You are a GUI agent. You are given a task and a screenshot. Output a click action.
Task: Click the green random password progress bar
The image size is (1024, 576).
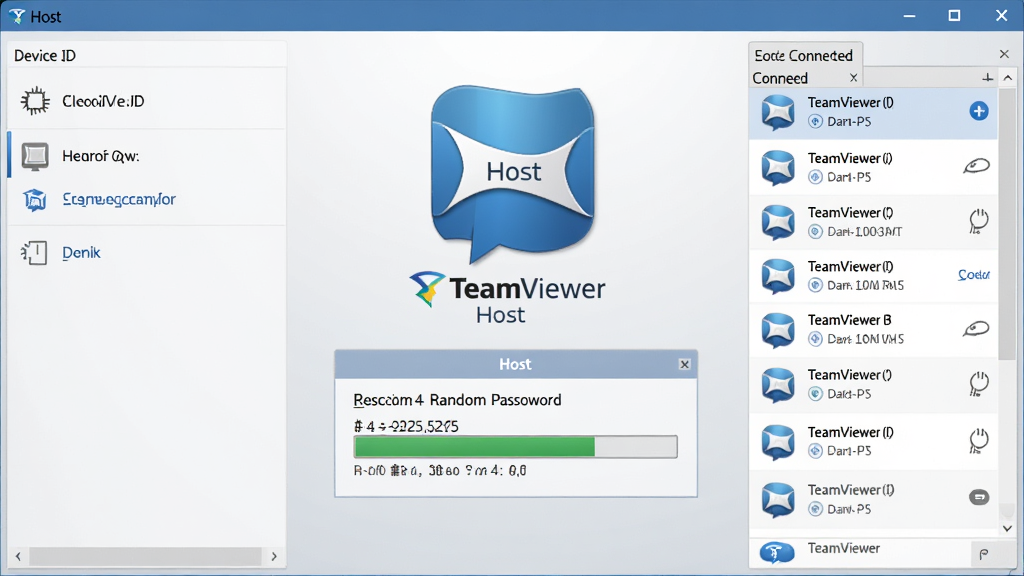click(x=515, y=447)
